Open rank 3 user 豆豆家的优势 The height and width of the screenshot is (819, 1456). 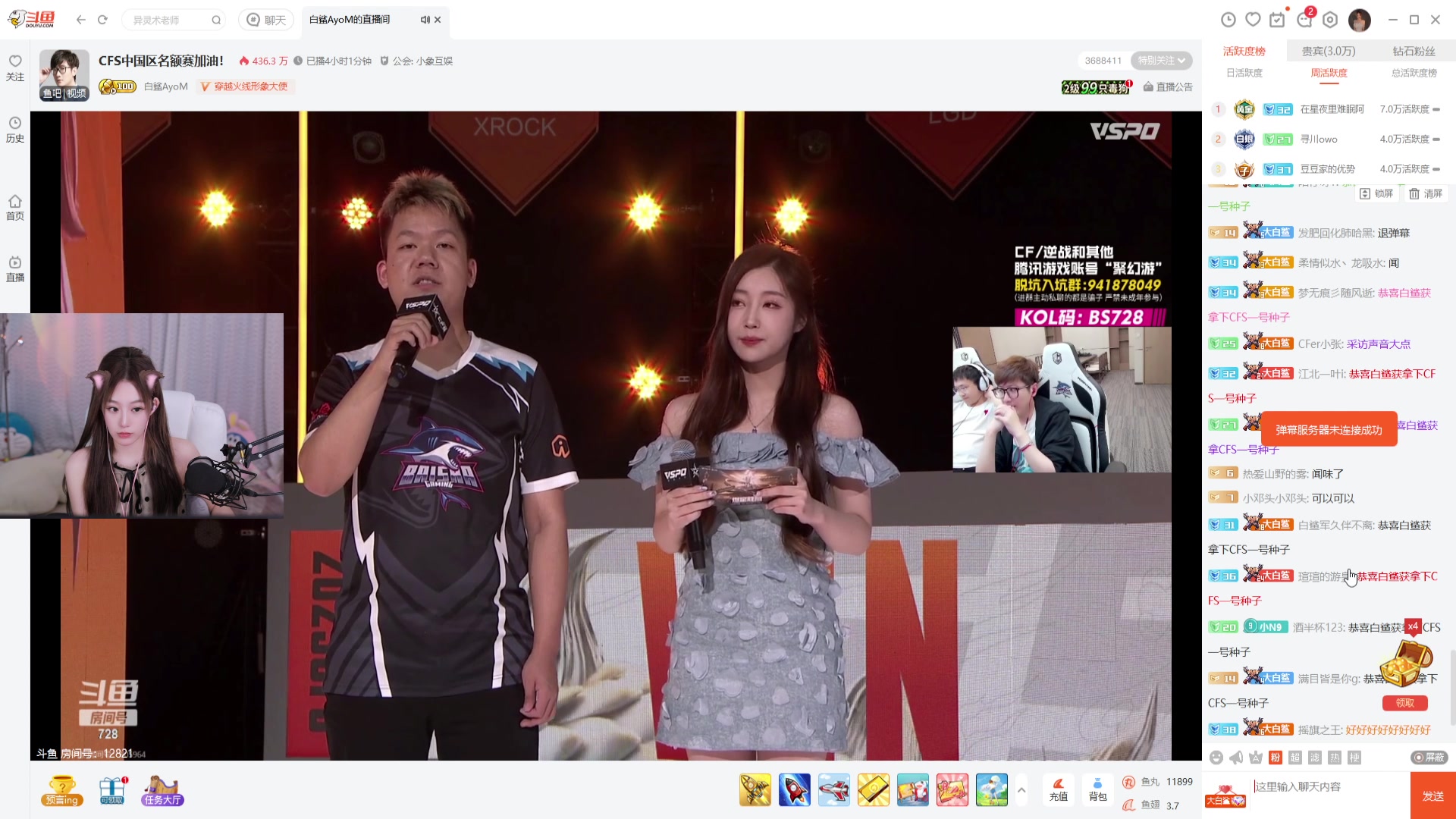point(1327,169)
